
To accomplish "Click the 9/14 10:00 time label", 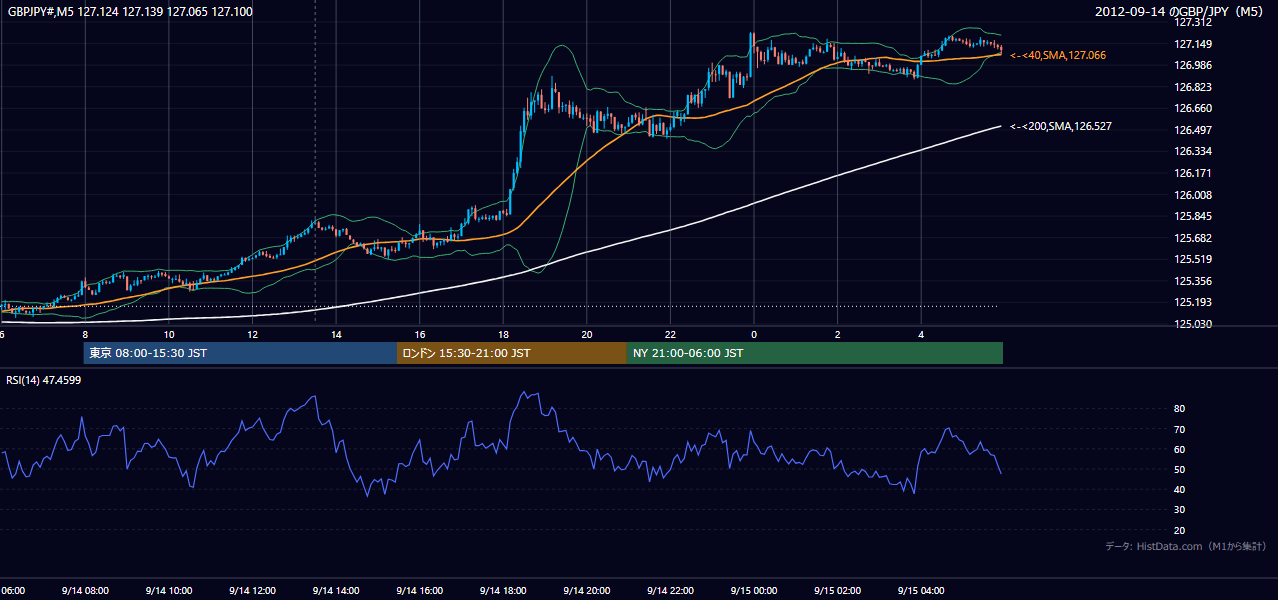I will pos(169,591).
